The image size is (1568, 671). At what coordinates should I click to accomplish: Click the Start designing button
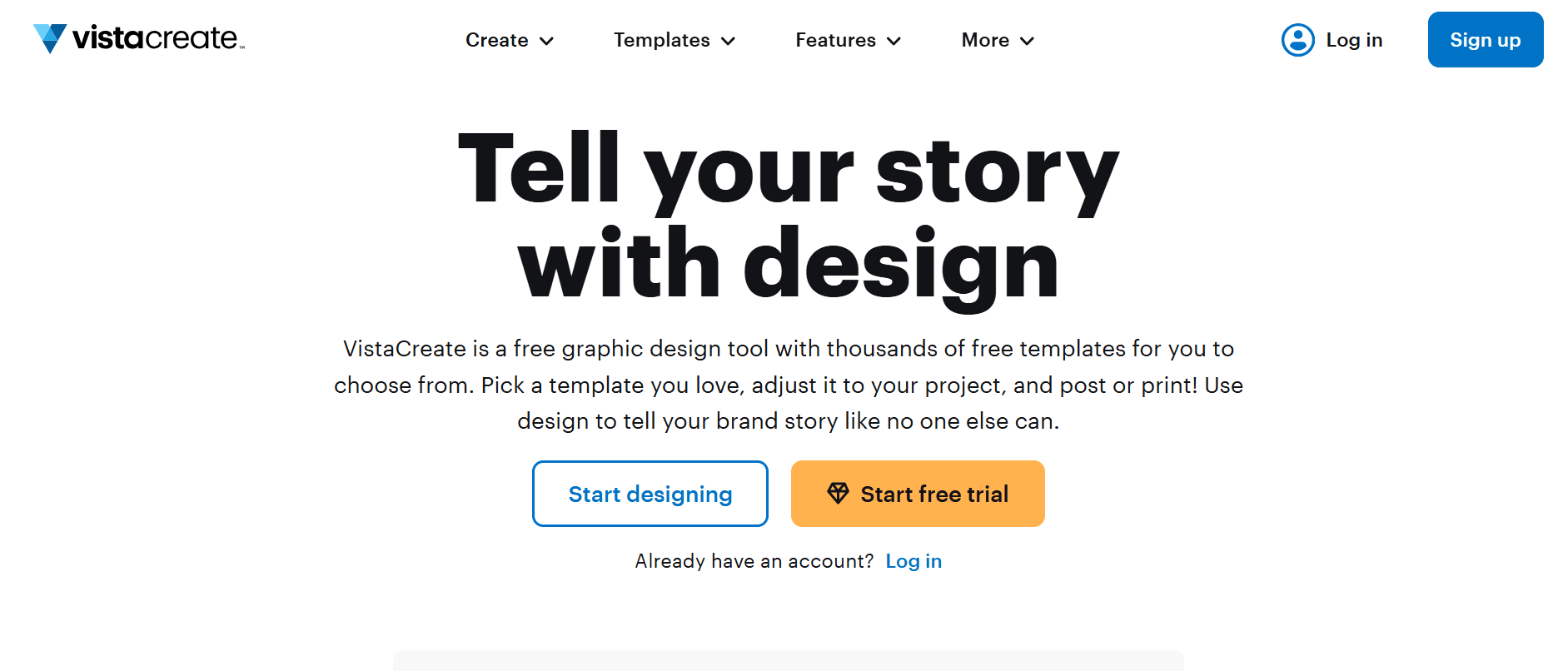click(650, 494)
